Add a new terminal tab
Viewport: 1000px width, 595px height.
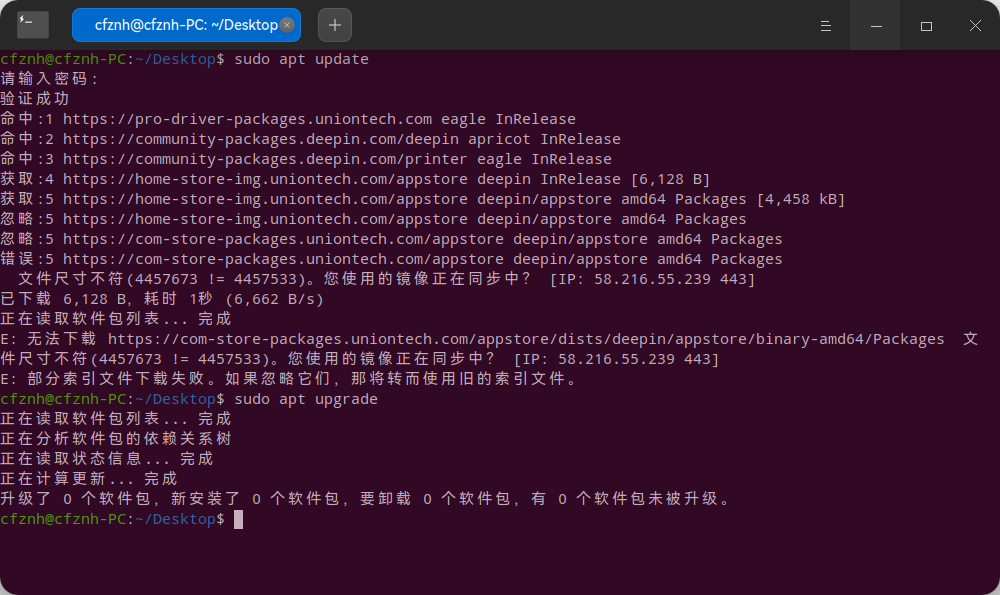point(334,25)
